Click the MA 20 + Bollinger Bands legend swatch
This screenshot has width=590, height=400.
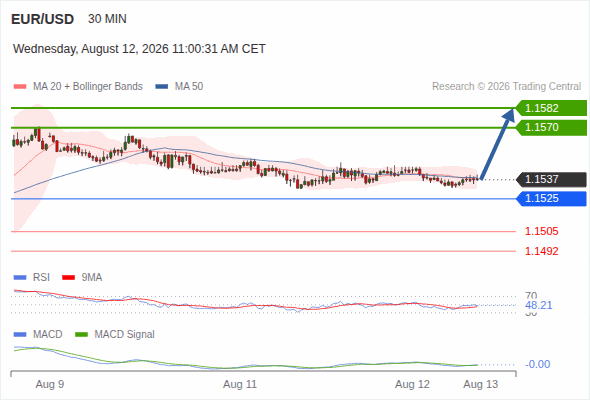pyautogui.click(x=20, y=87)
